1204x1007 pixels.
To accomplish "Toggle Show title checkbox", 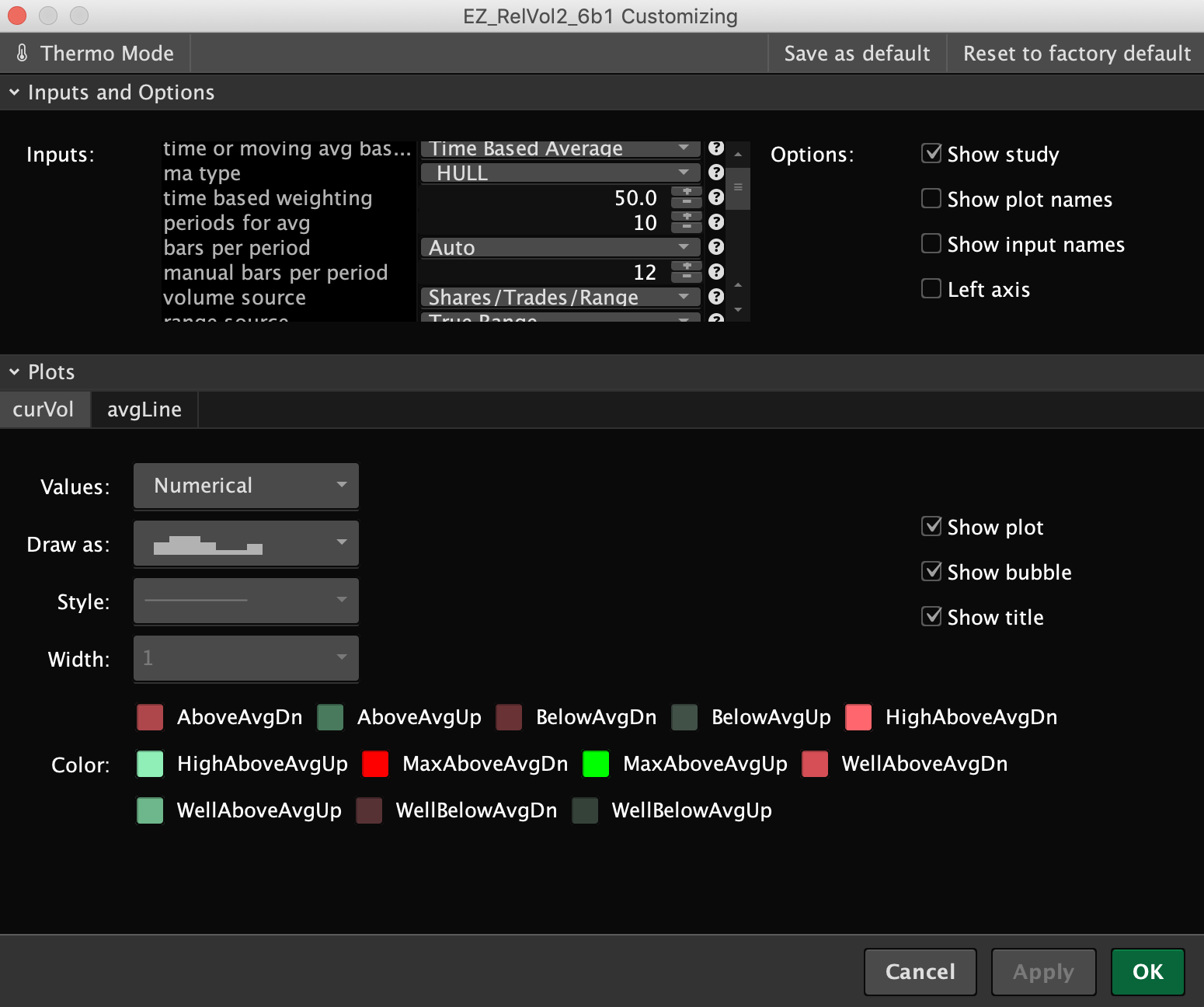I will [931, 616].
